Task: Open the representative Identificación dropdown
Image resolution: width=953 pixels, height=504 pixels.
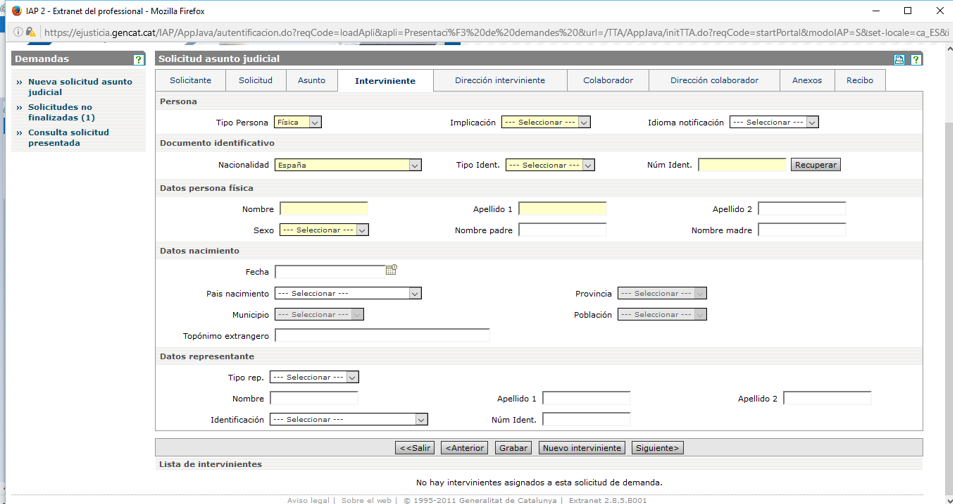Action: (x=349, y=419)
